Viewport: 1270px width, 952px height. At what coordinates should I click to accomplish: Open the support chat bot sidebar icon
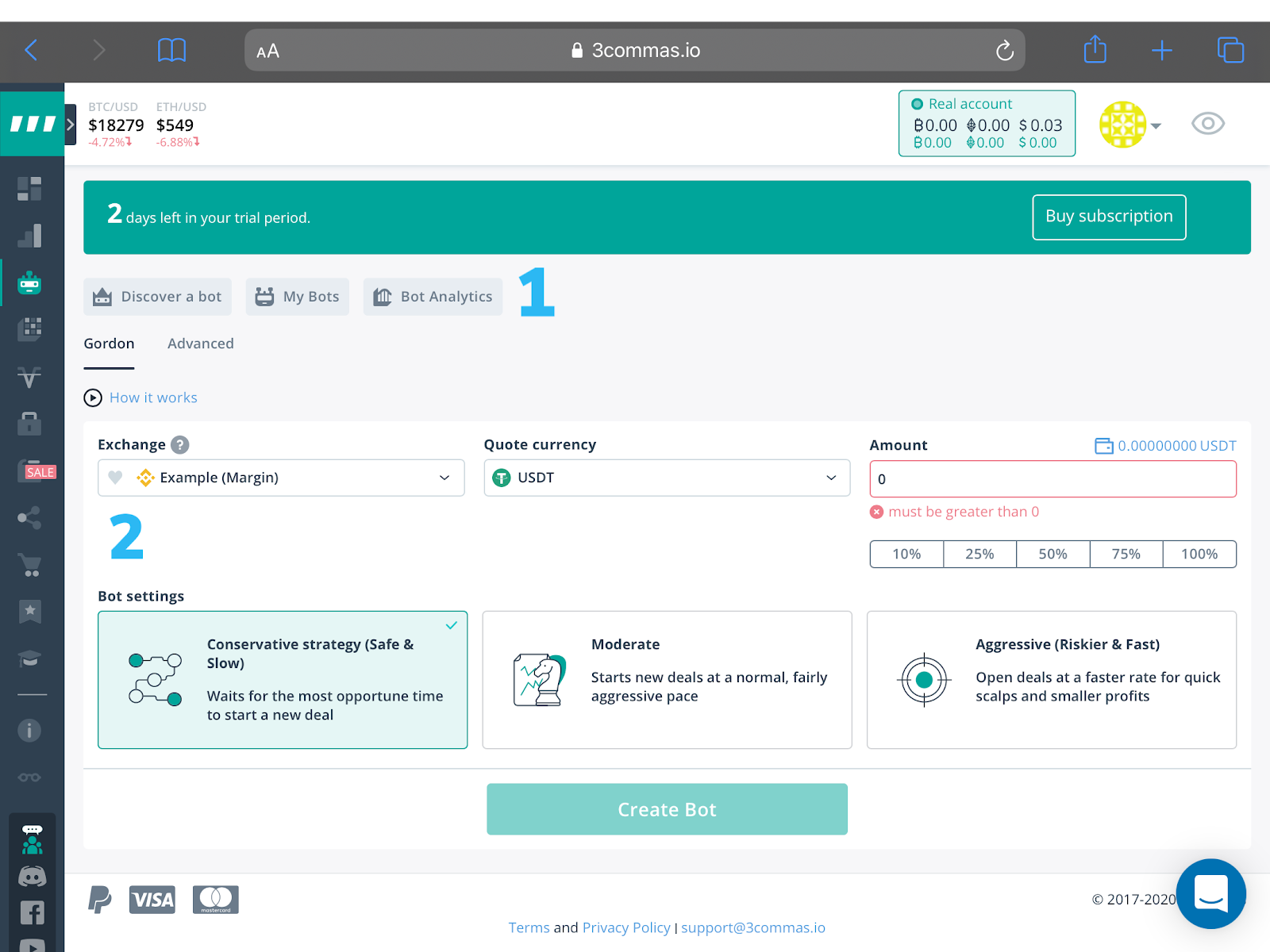coord(33,839)
